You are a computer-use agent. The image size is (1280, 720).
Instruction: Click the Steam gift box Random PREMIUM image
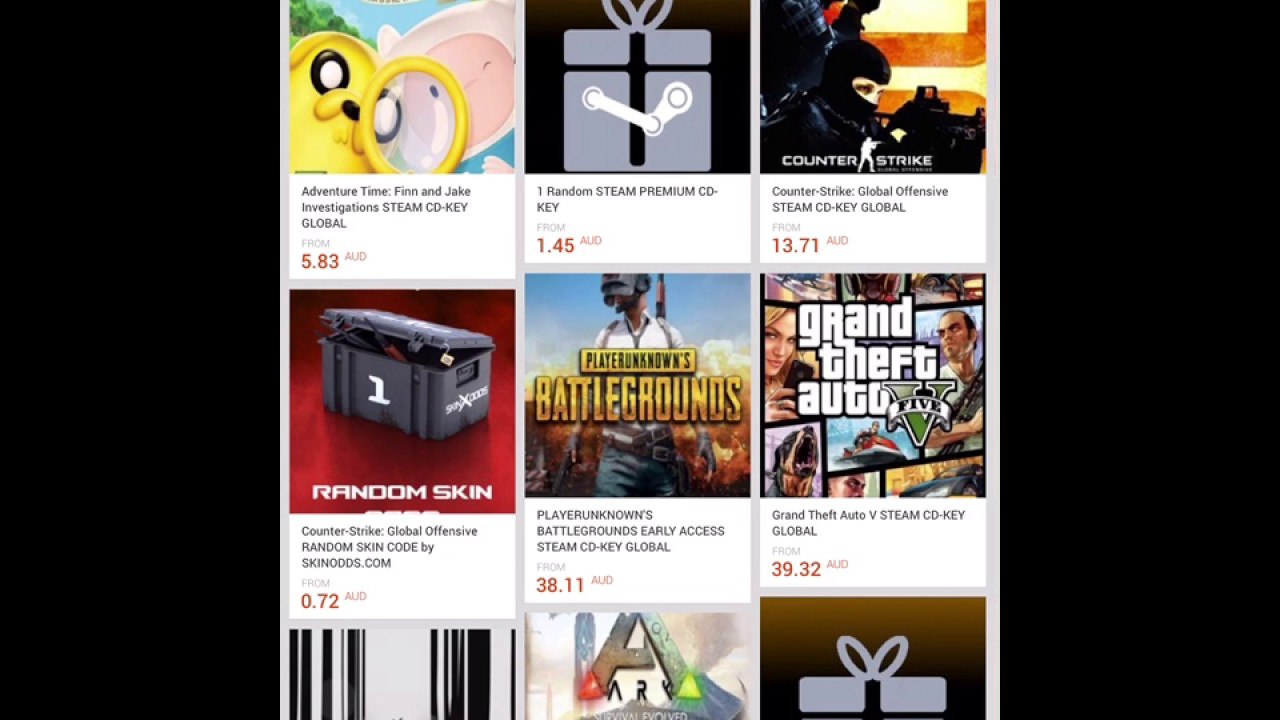637,87
